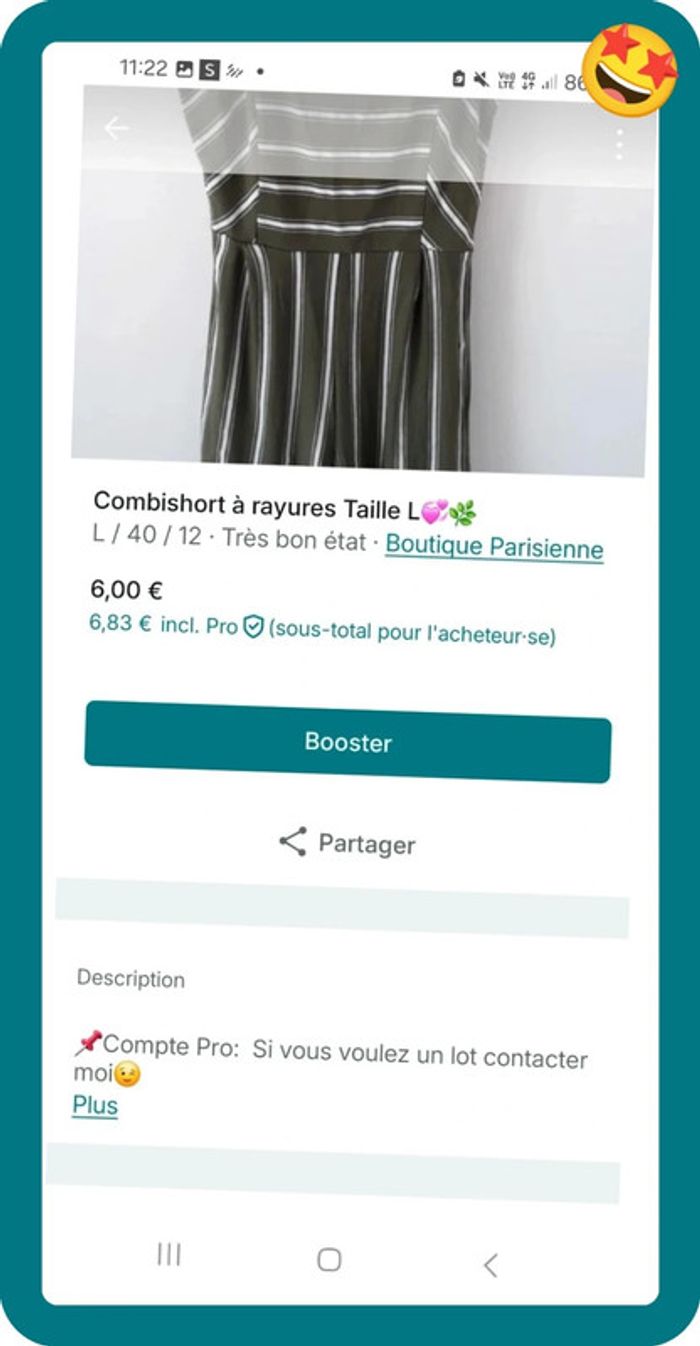Tap the back arrow over the product photo
Screen dimensions: 700x1346
tap(117, 129)
